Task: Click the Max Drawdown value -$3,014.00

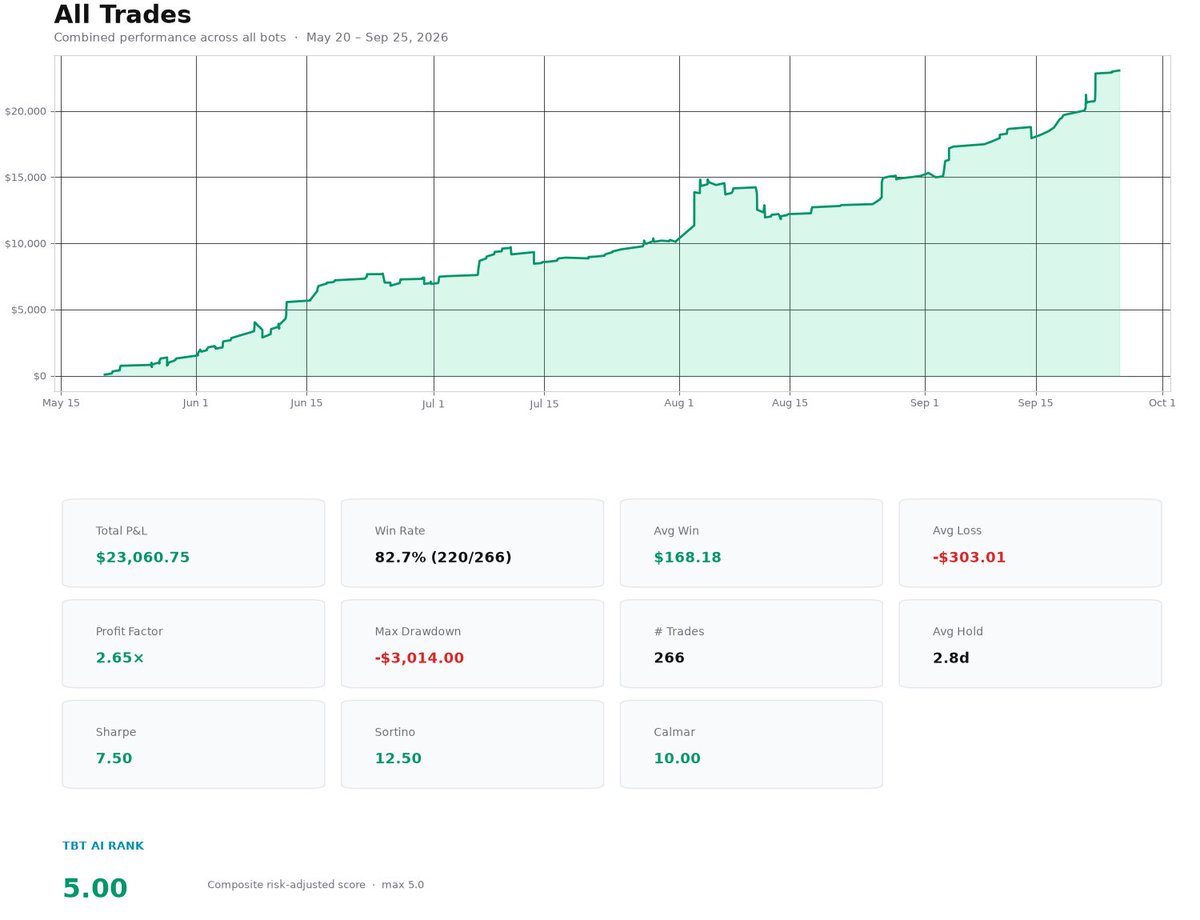Action: tap(419, 657)
